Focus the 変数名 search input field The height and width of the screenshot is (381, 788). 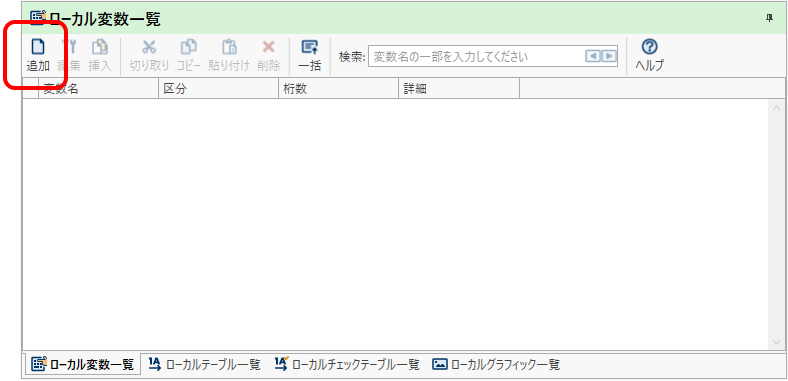(493, 56)
